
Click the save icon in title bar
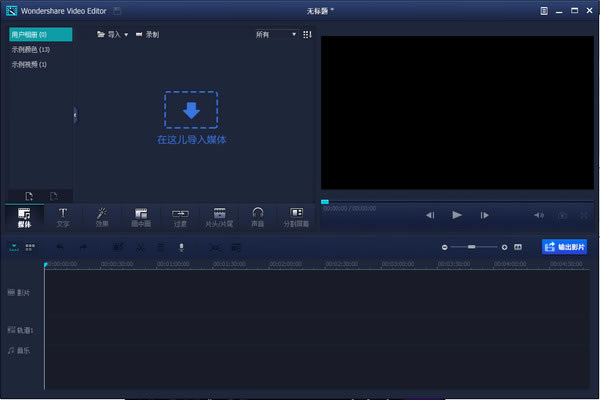point(117,11)
